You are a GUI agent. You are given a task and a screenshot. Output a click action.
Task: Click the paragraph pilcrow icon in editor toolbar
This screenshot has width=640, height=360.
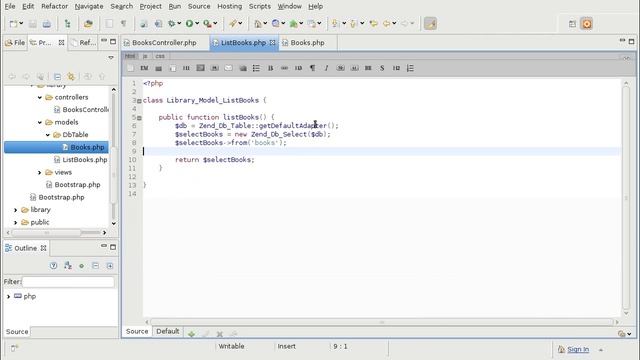coord(312,68)
